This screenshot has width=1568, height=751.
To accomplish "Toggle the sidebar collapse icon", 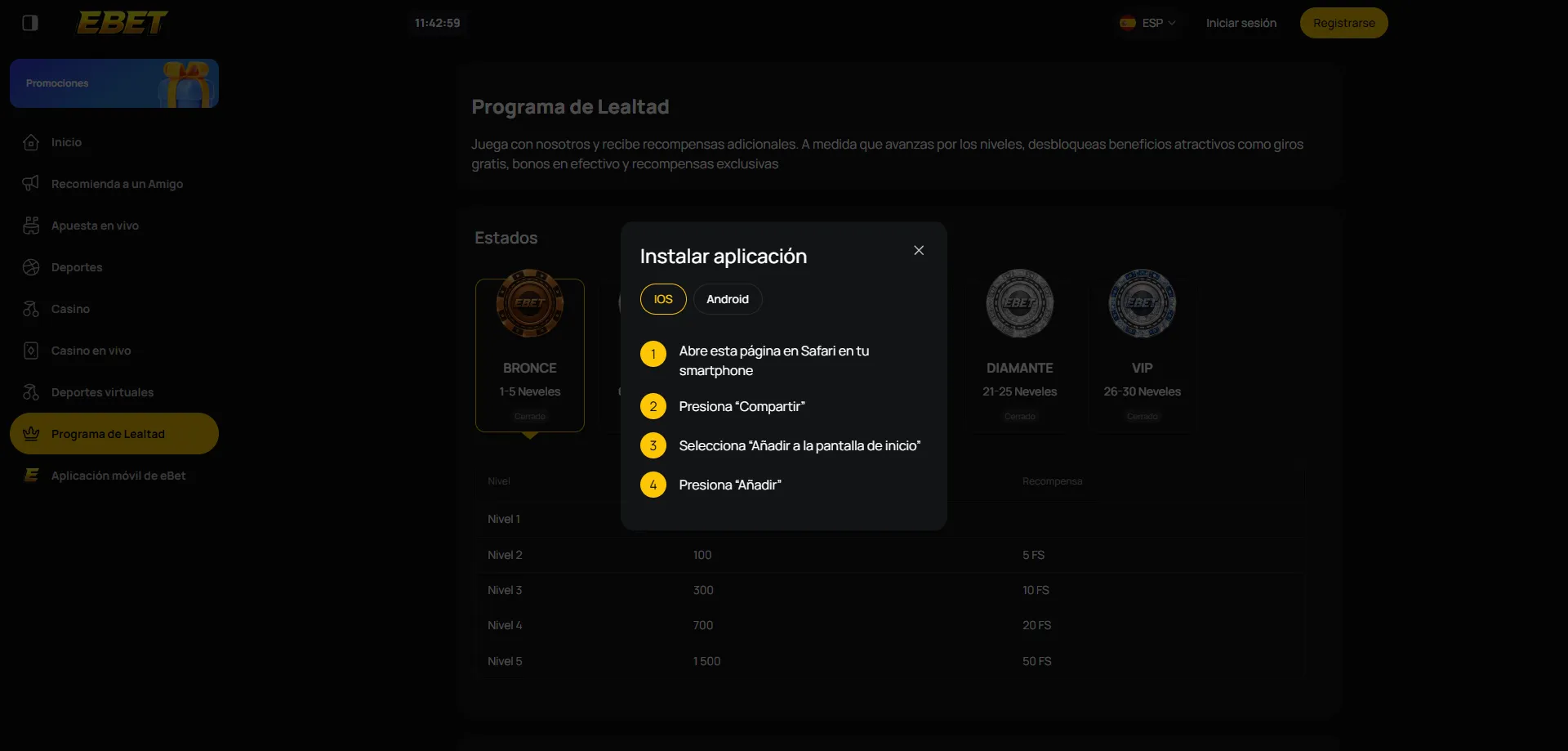I will [30, 23].
